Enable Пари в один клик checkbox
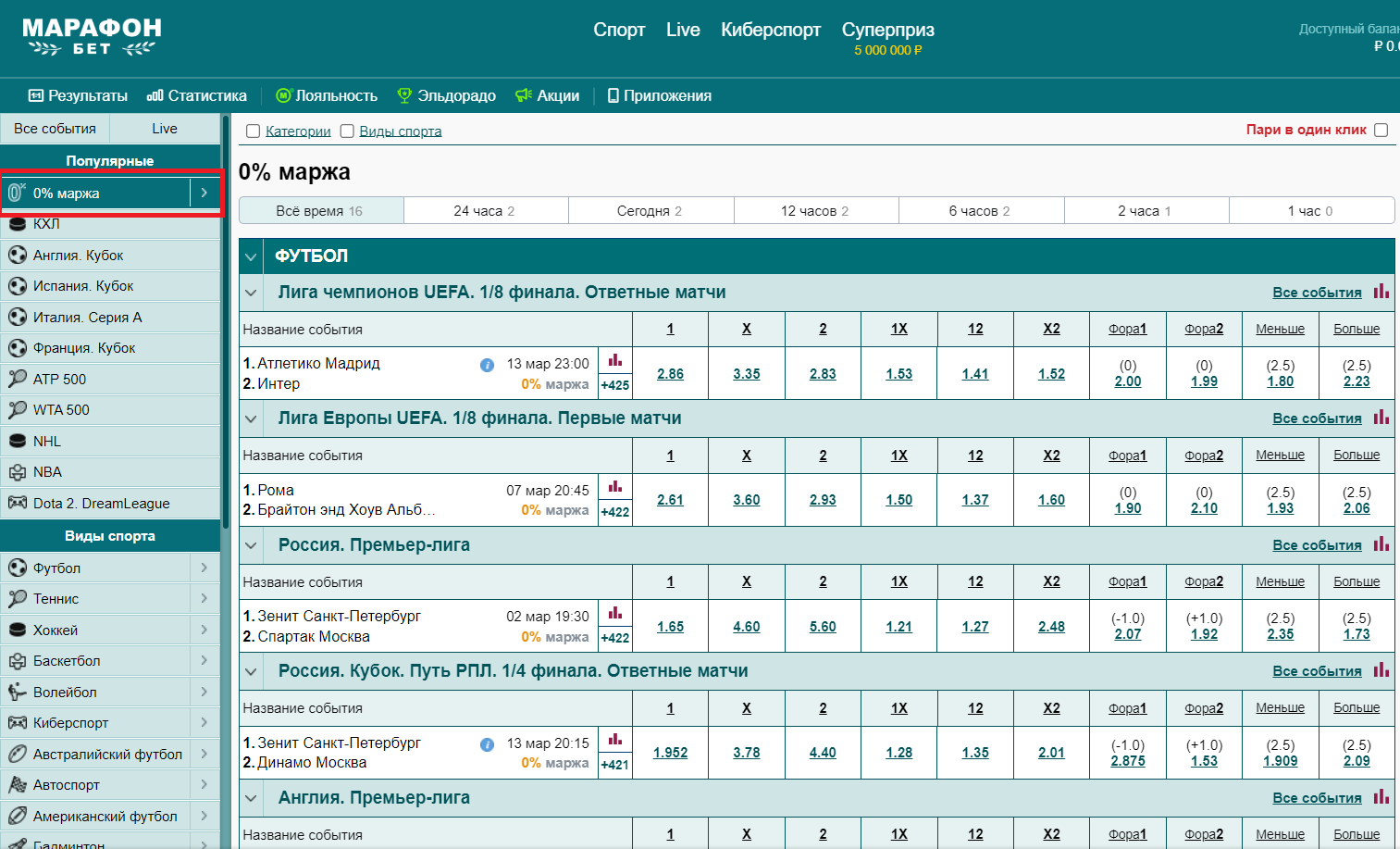This screenshot has height=849, width=1400. (1381, 130)
